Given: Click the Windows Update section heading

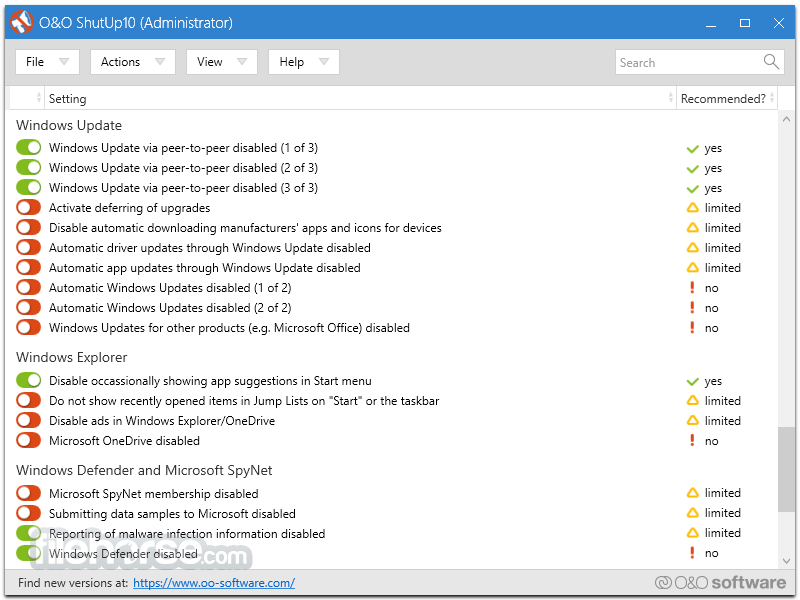Looking at the screenshot, I should (x=69, y=125).
